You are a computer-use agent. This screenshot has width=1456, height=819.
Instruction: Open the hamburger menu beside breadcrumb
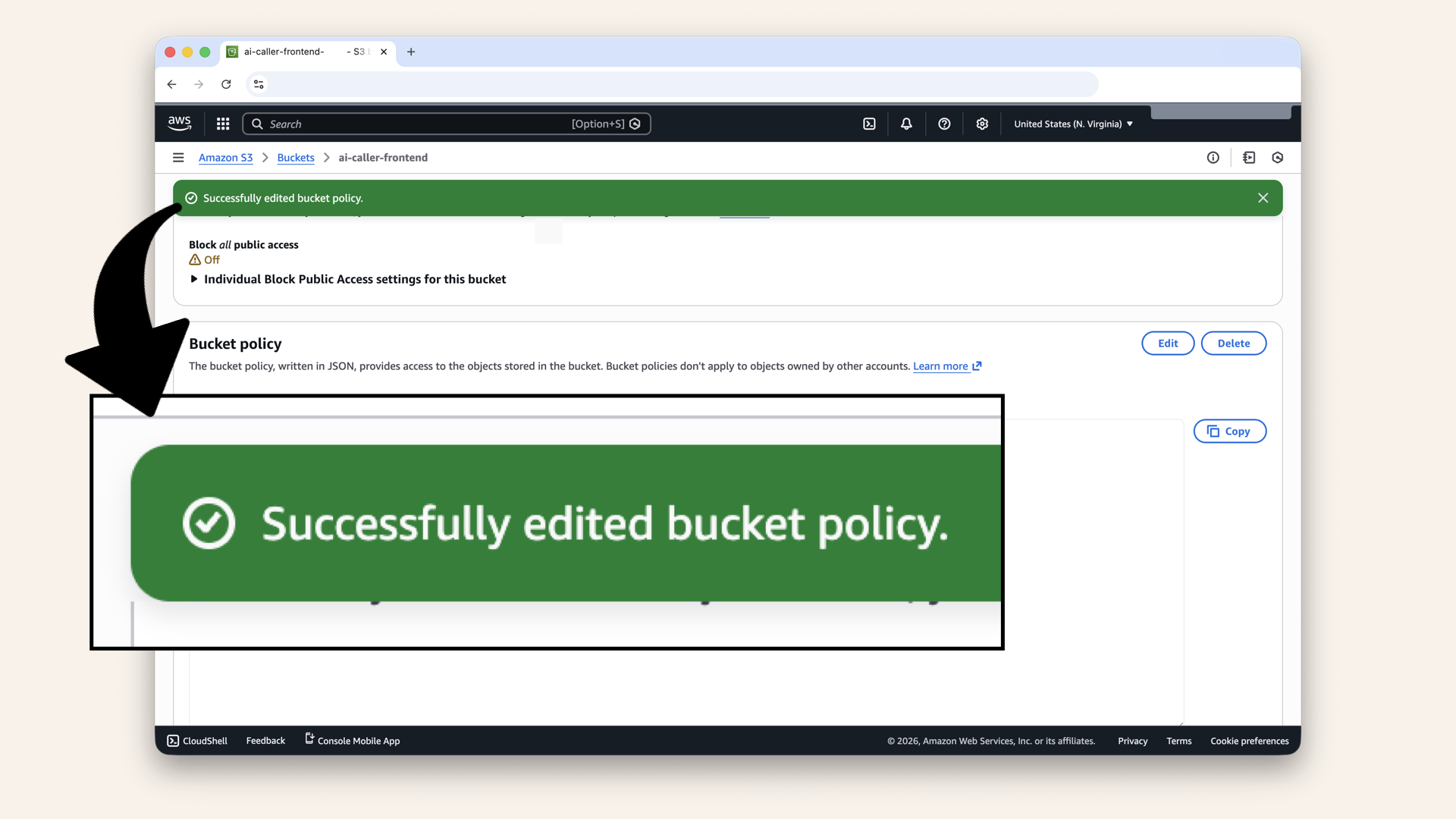(x=178, y=158)
